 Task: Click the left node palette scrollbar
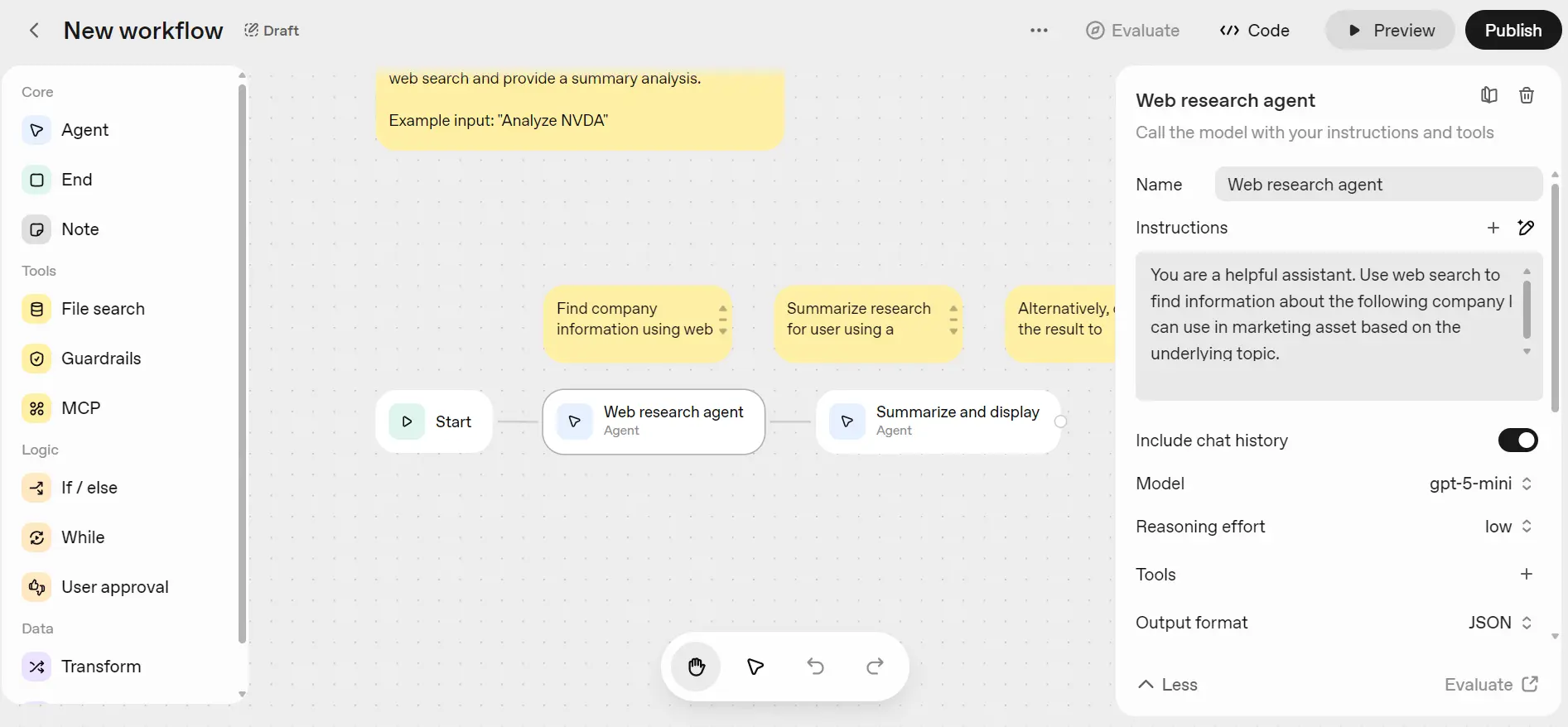(x=242, y=364)
